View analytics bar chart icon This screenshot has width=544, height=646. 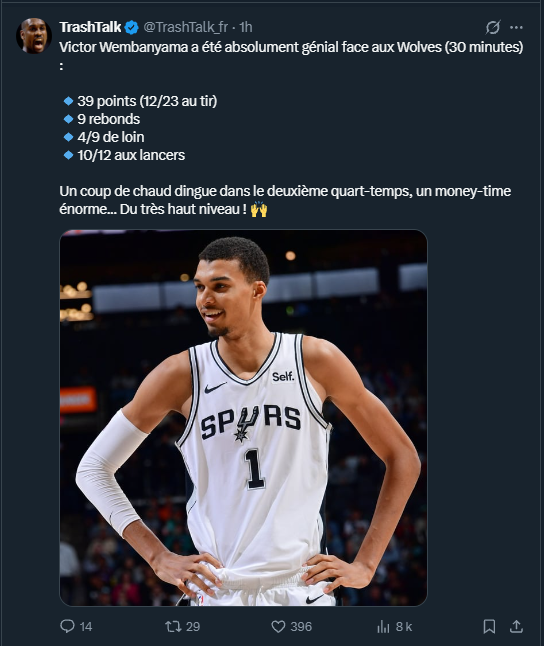tap(383, 627)
